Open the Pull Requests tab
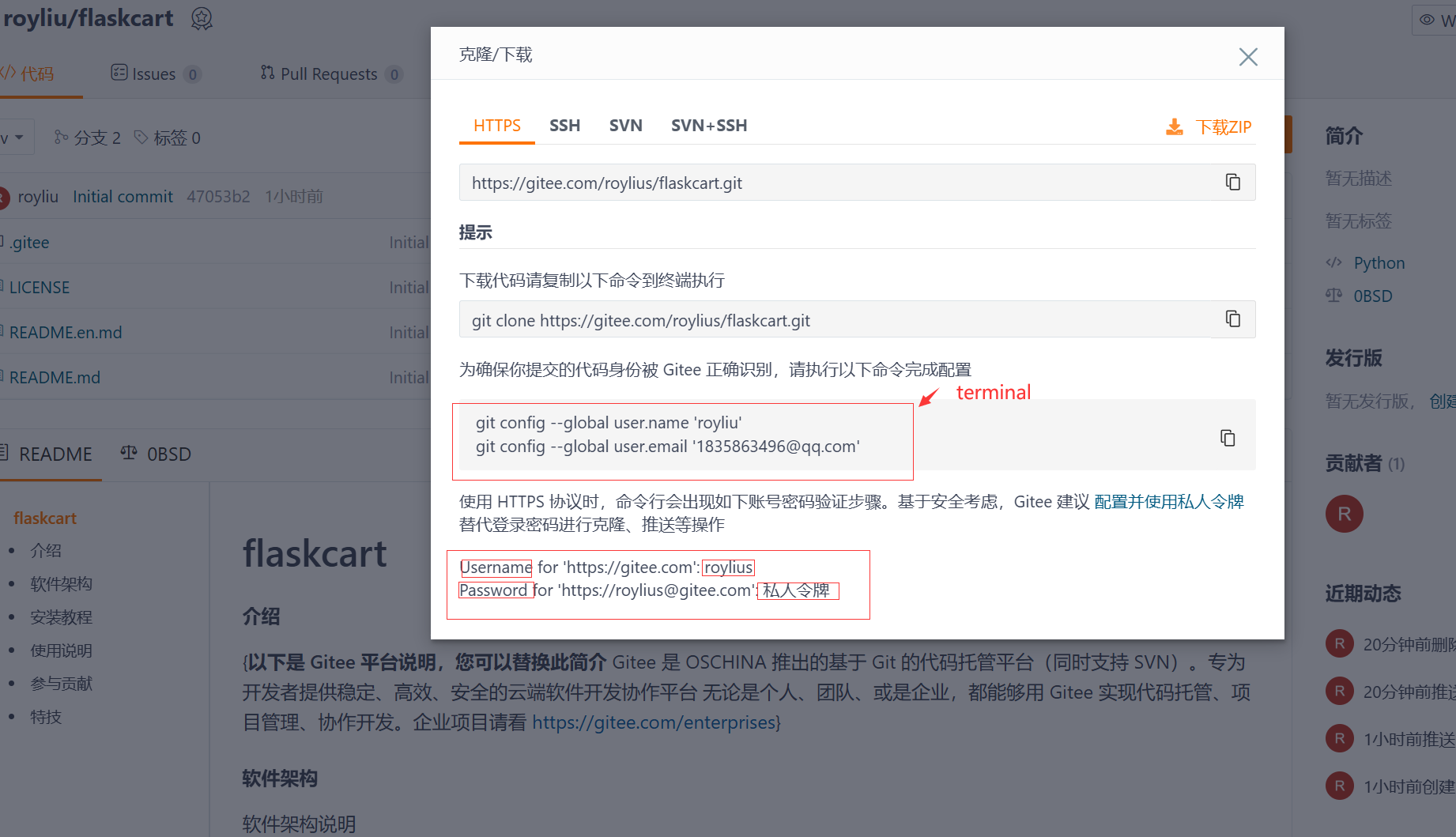Screen dimensions: 1456x837 point(331,74)
